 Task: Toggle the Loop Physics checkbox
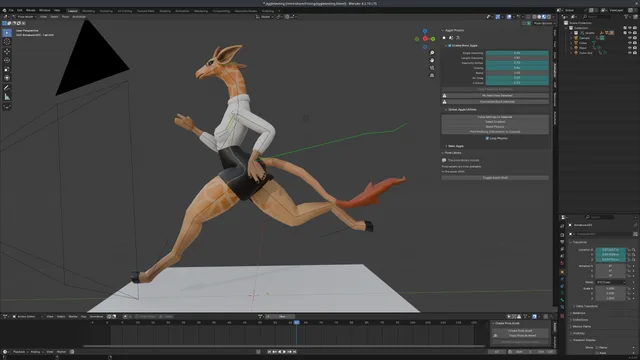(x=487, y=138)
